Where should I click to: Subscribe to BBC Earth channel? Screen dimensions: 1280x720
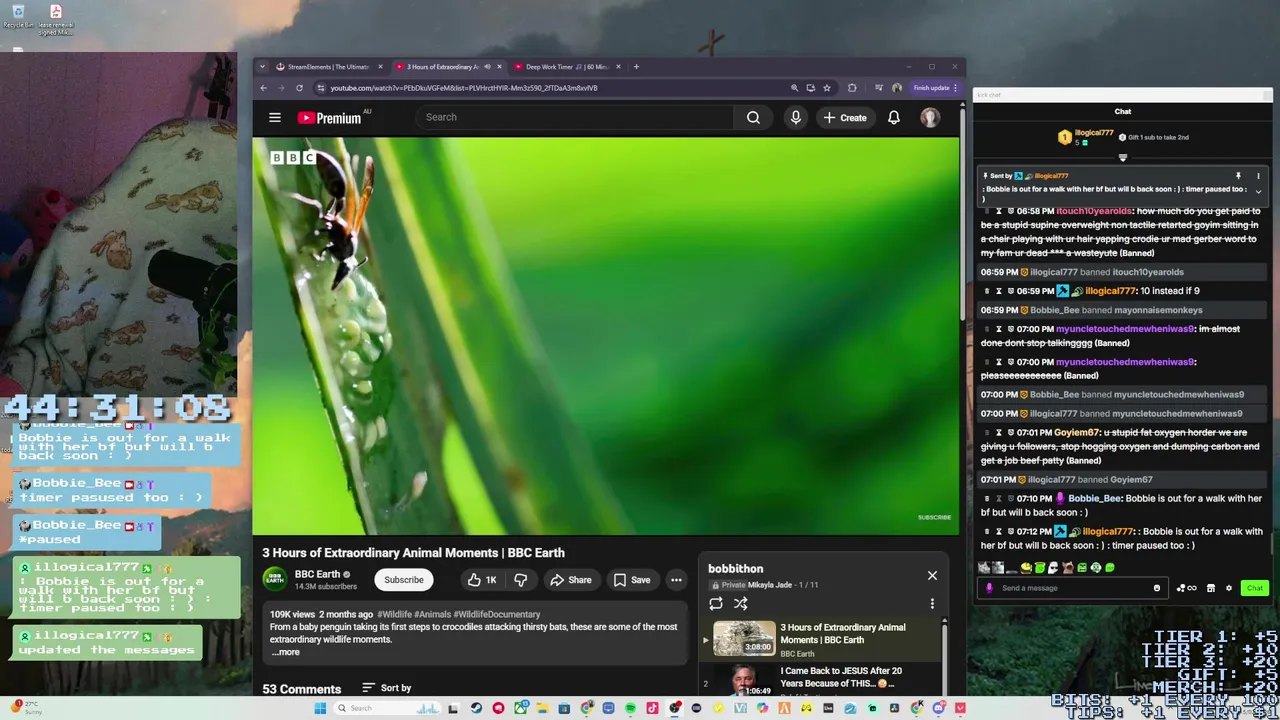404,580
